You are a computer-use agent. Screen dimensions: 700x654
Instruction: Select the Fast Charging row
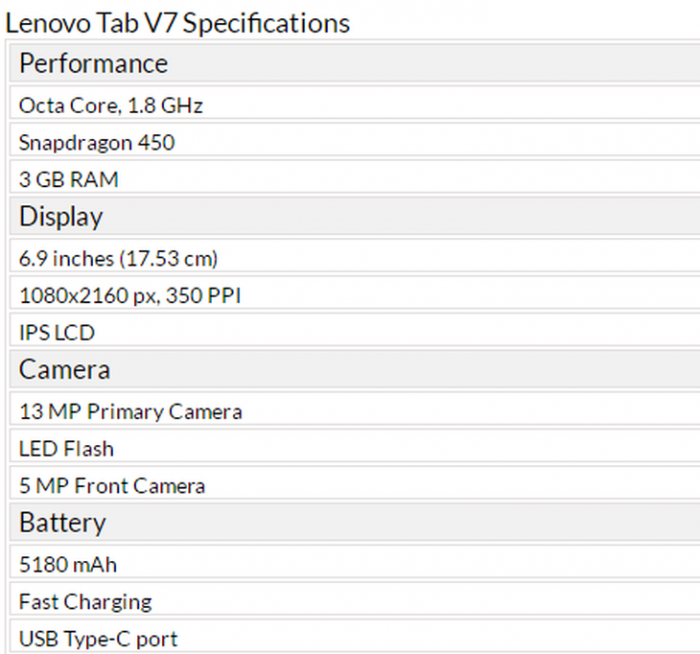[x=85, y=602]
